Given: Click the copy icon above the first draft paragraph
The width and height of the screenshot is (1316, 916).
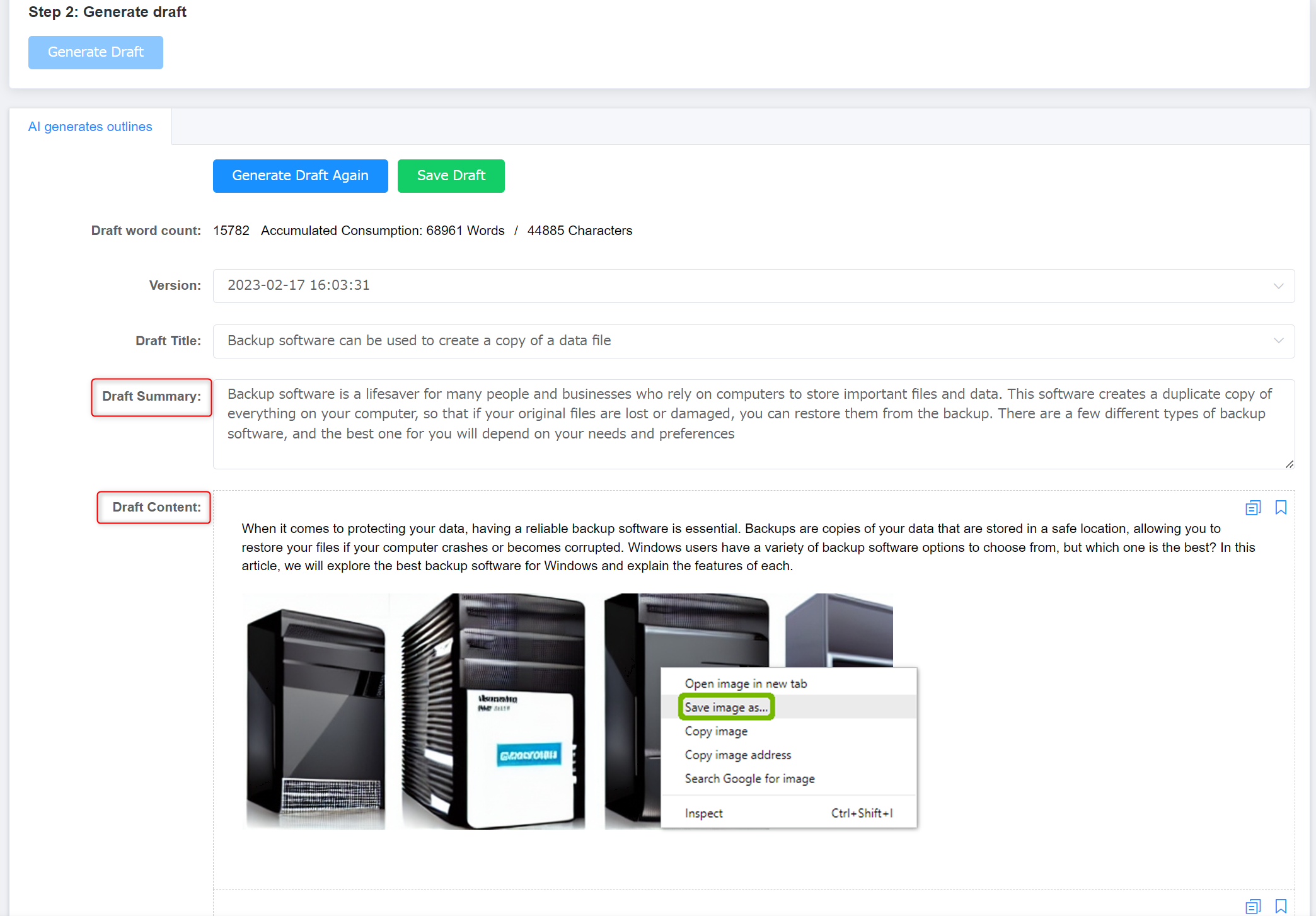Looking at the screenshot, I should (x=1253, y=508).
